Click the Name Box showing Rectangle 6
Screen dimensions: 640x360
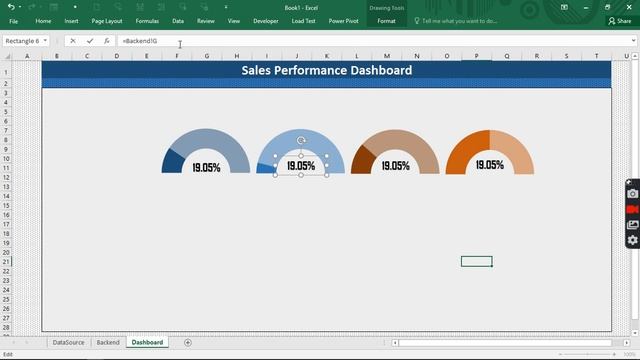23,41
